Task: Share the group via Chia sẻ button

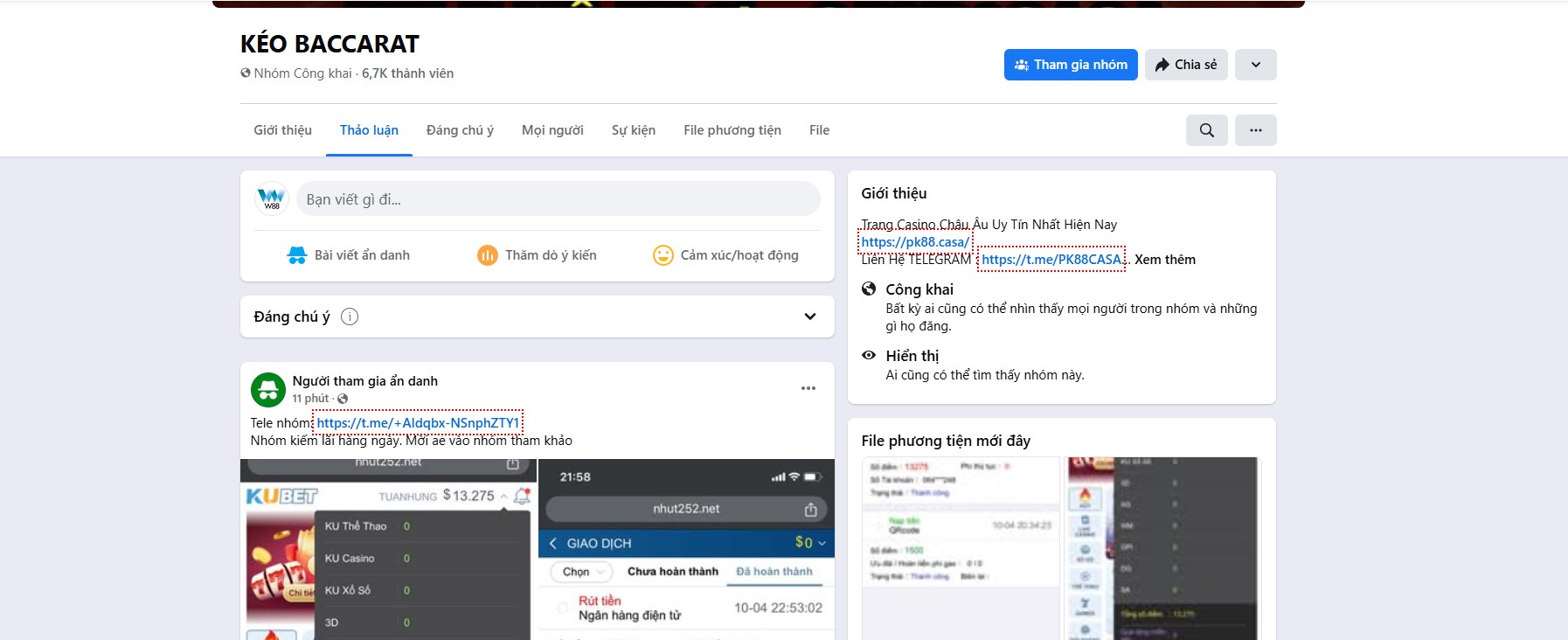Action: 1186,65
